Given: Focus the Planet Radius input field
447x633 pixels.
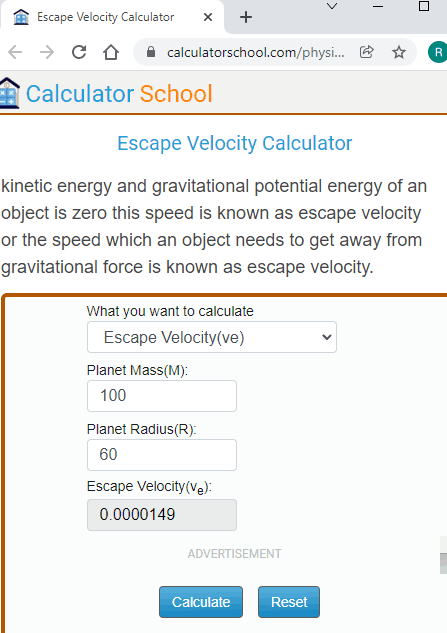Looking at the screenshot, I should [162, 455].
